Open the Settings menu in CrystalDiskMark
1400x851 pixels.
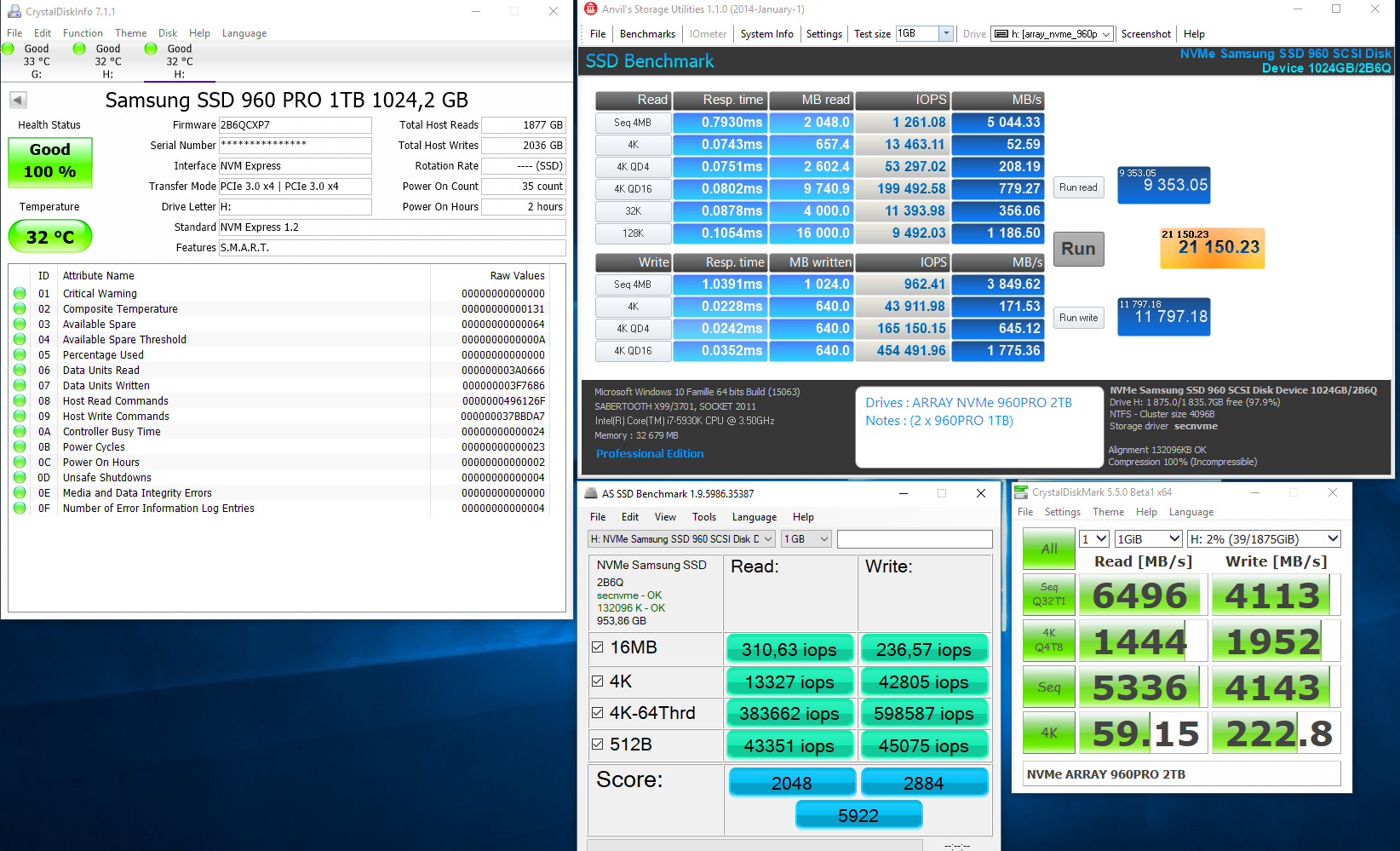(1062, 512)
